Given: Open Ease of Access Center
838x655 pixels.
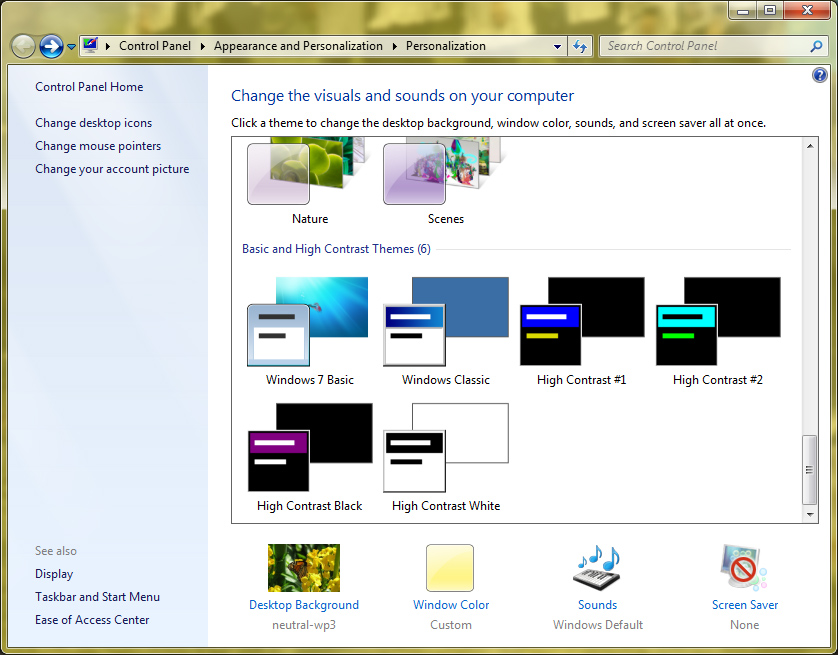Looking at the screenshot, I should (92, 620).
